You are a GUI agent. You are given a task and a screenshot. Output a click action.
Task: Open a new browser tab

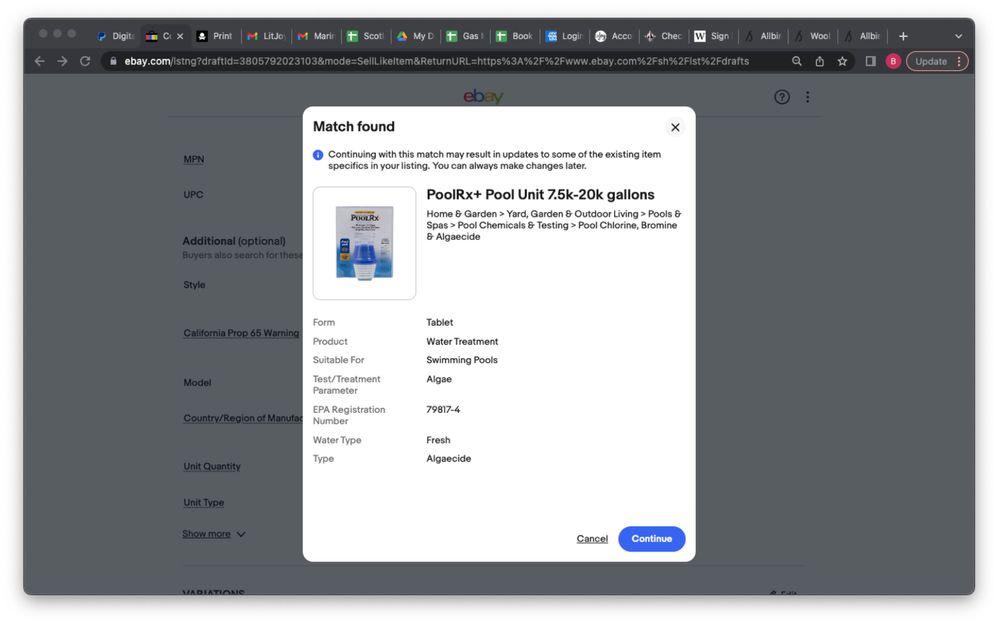(x=903, y=36)
